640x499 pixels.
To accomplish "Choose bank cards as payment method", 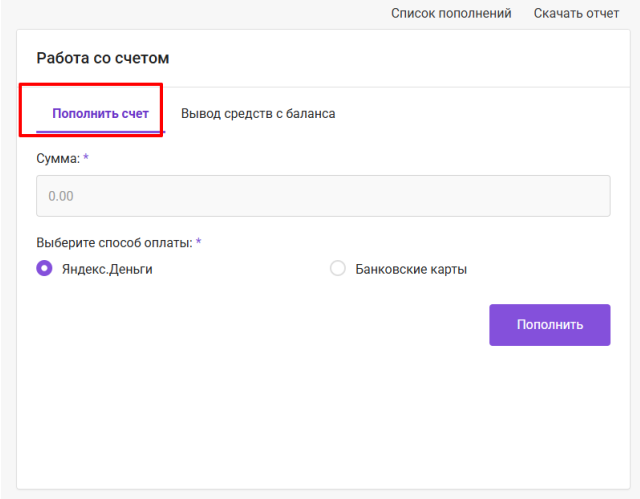I will 338,268.
